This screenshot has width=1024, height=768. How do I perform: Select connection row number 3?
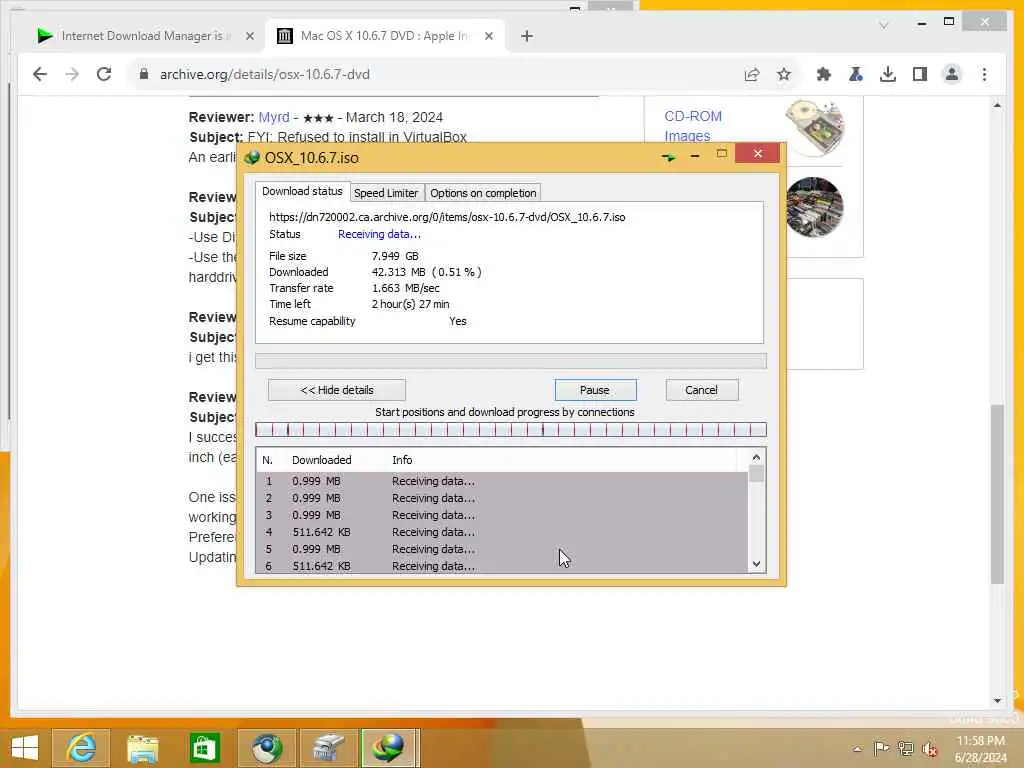pos(502,515)
